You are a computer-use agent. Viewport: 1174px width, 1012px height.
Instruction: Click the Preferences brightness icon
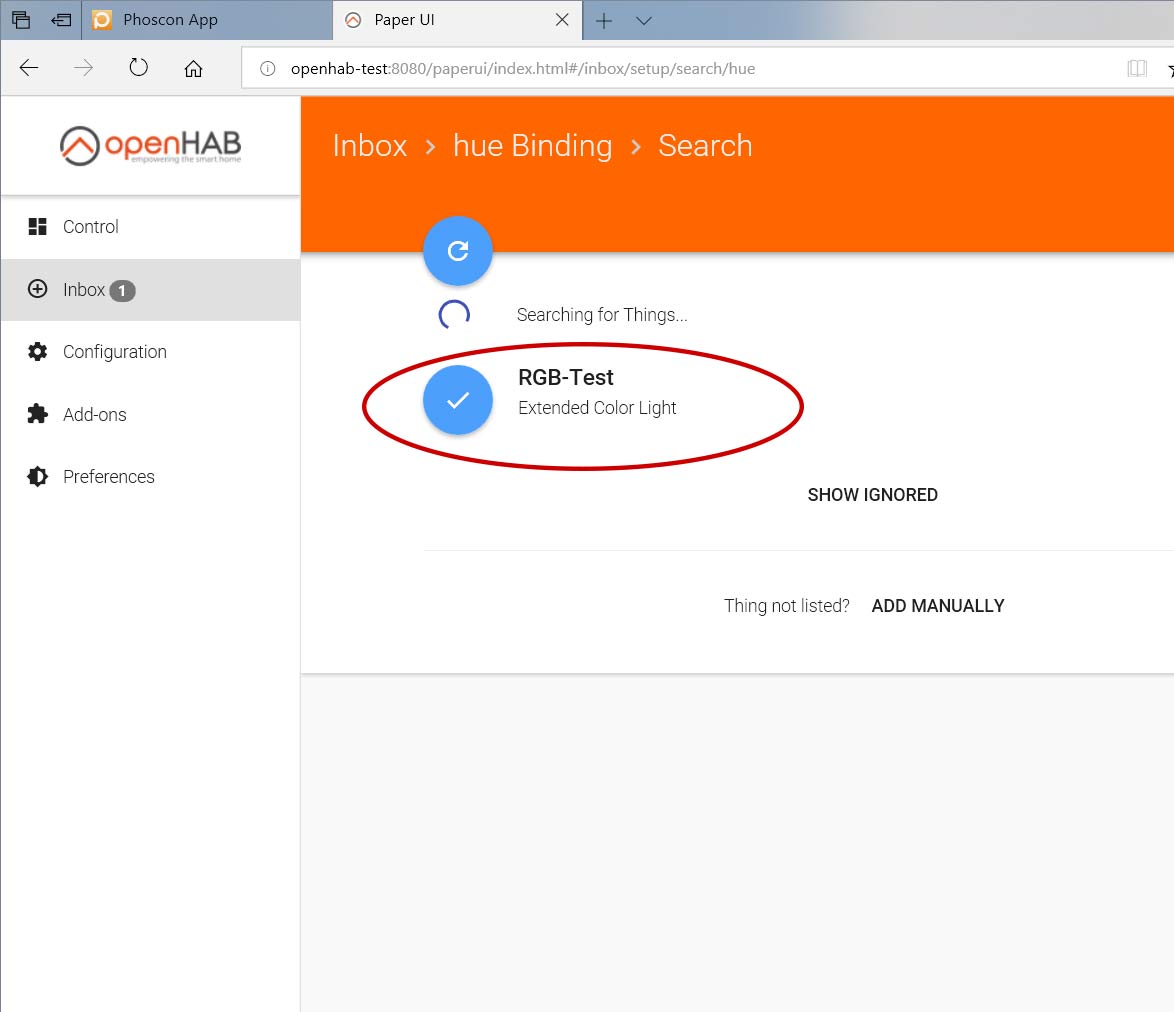[x=37, y=477]
